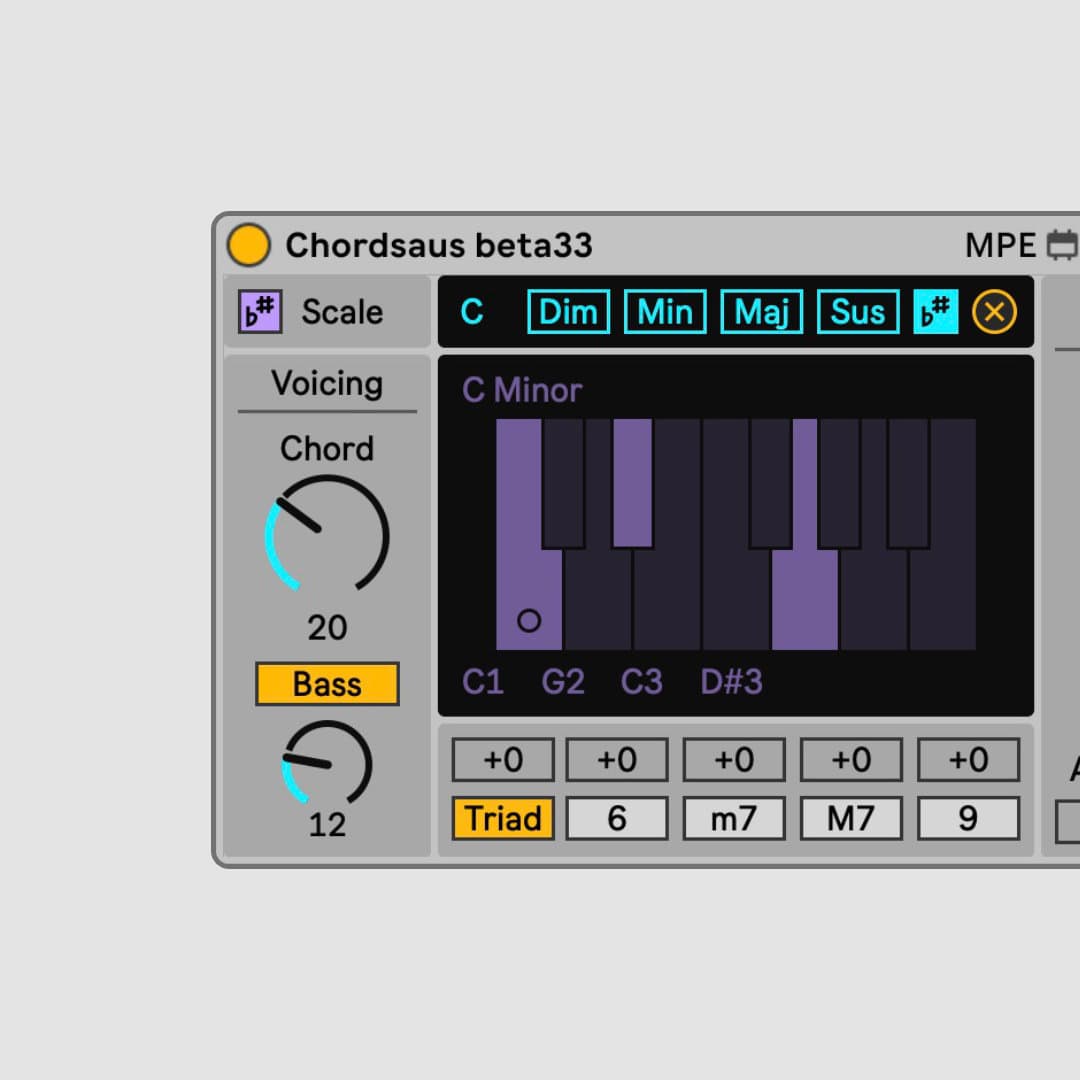Select the 6 chord extension
The image size is (1080, 1080).
pyautogui.click(x=618, y=818)
